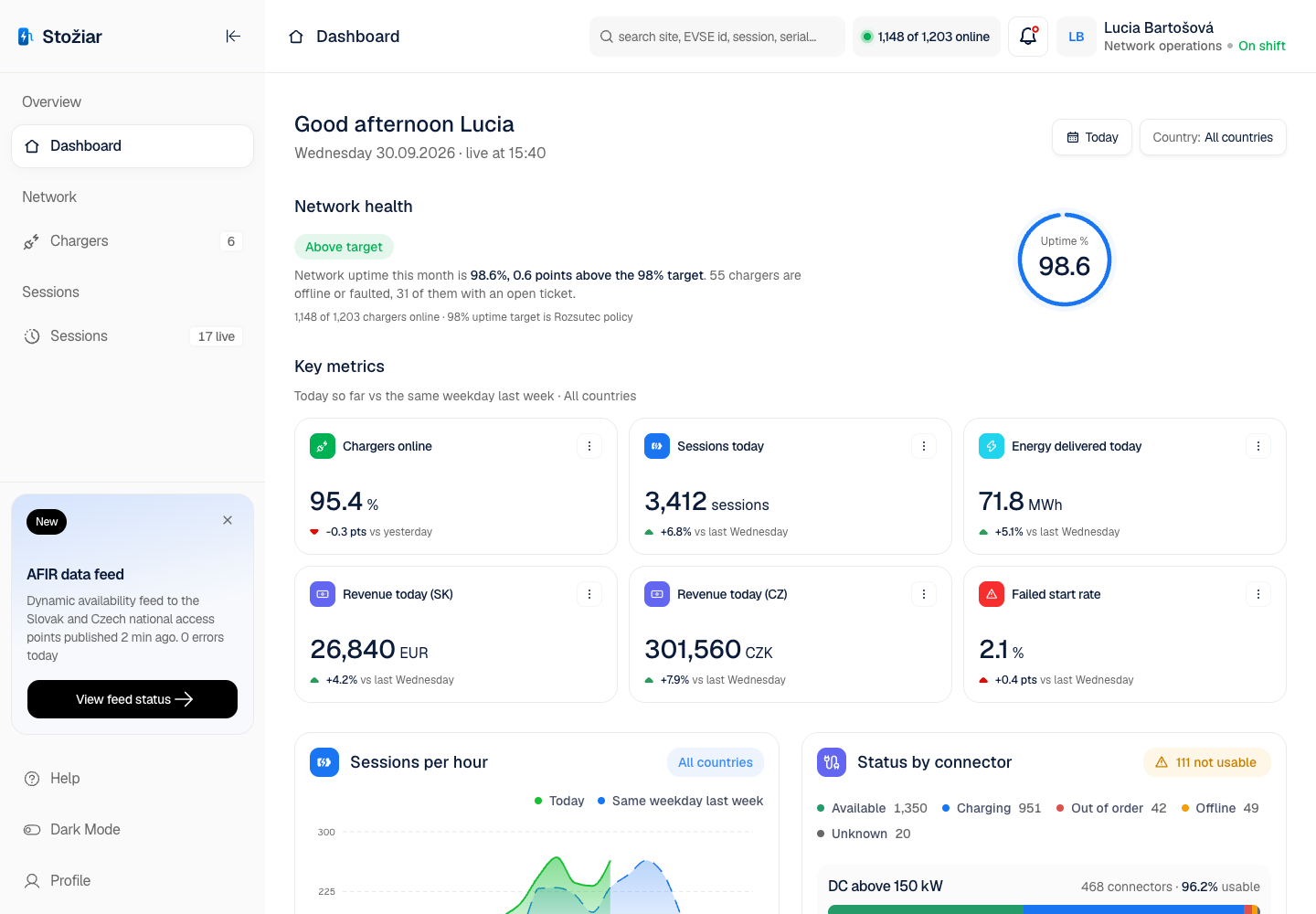Toggle the Charging connector status legend
The height and width of the screenshot is (914, 1316).
pyautogui.click(x=992, y=808)
